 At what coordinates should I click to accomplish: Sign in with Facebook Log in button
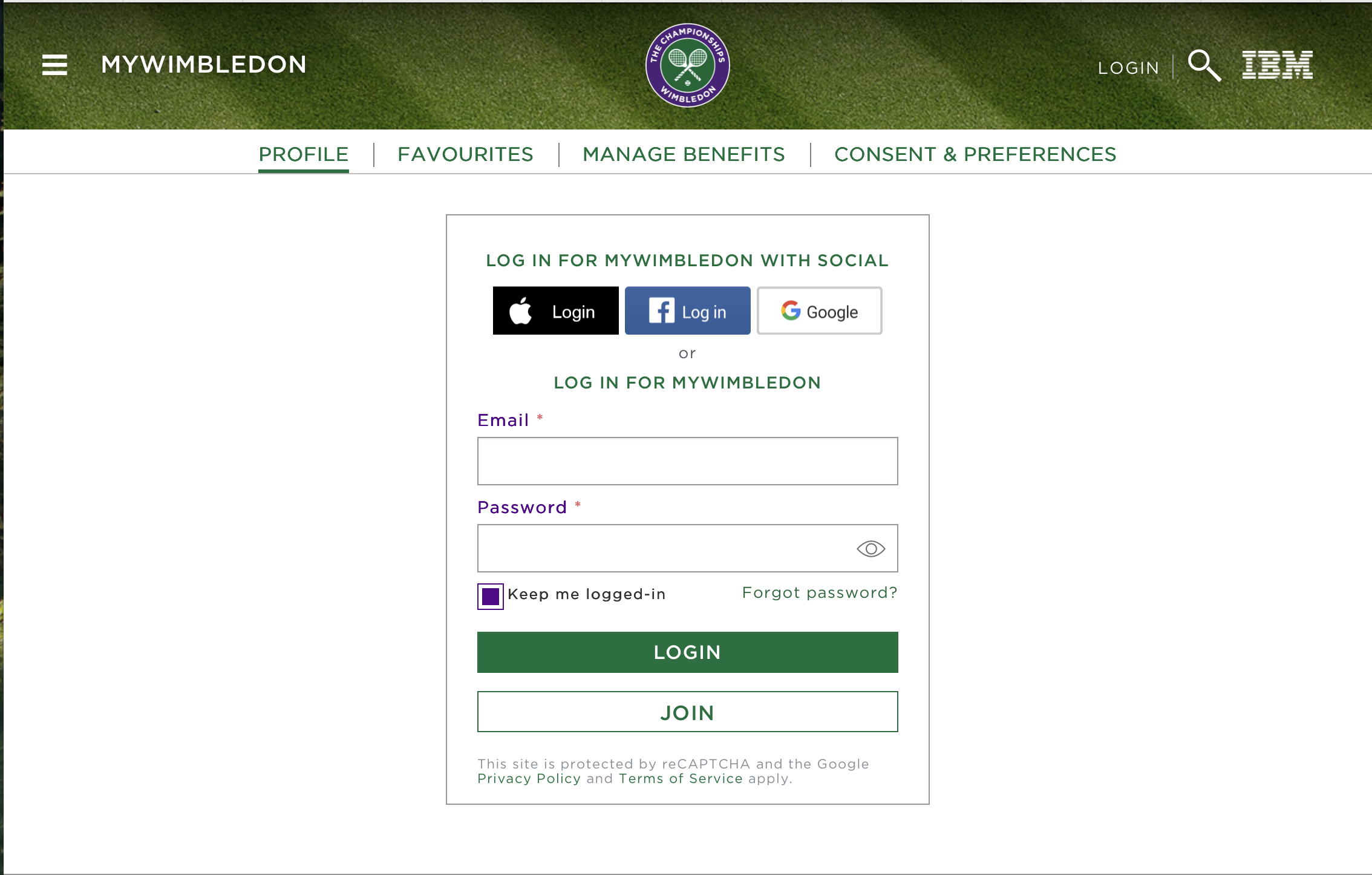(x=687, y=310)
